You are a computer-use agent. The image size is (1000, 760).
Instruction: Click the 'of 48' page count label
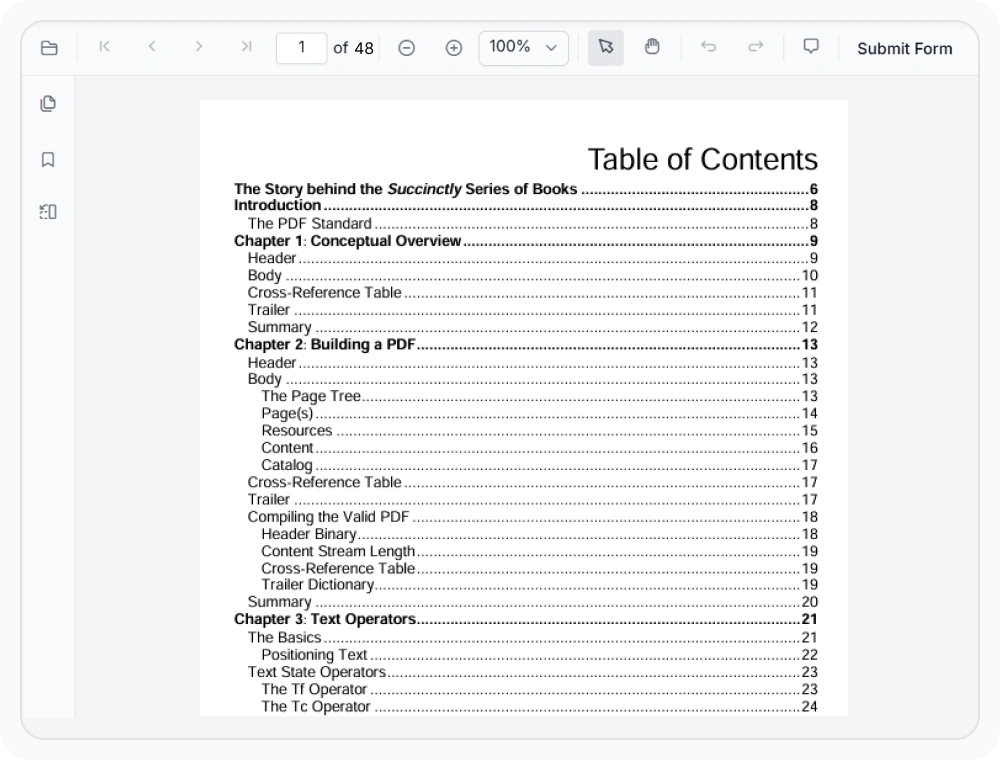tap(353, 48)
